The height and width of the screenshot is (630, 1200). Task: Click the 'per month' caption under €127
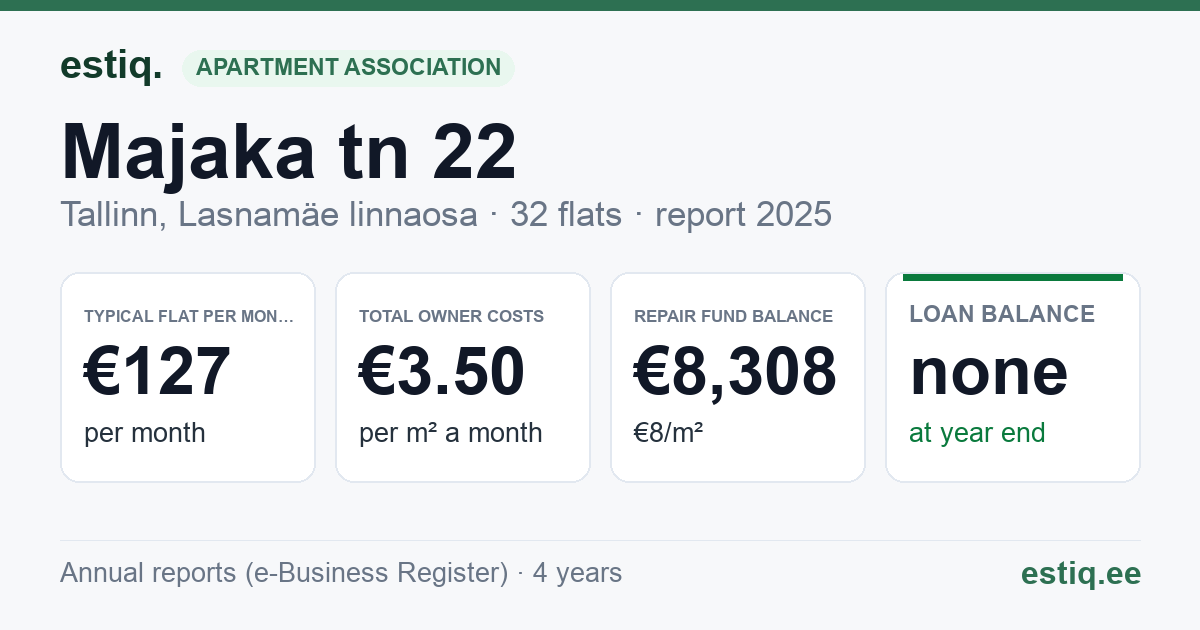(144, 433)
